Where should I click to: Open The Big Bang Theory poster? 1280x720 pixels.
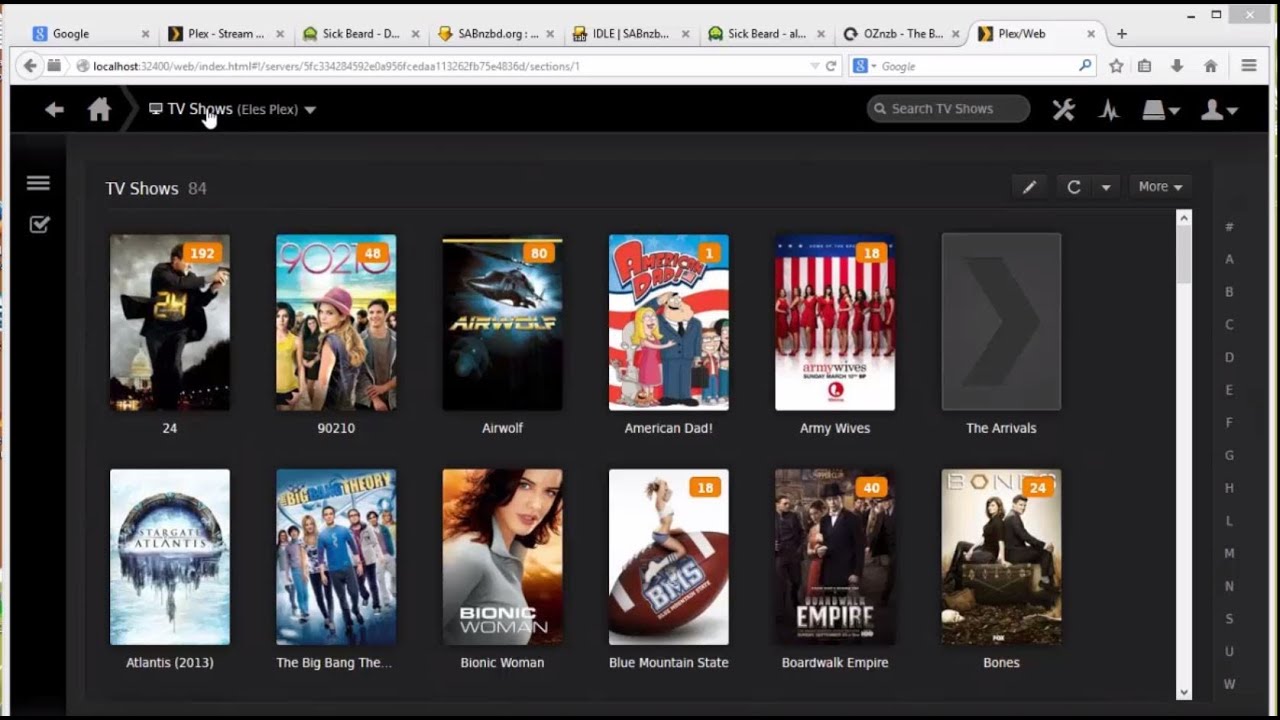click(x=336, y=557)
